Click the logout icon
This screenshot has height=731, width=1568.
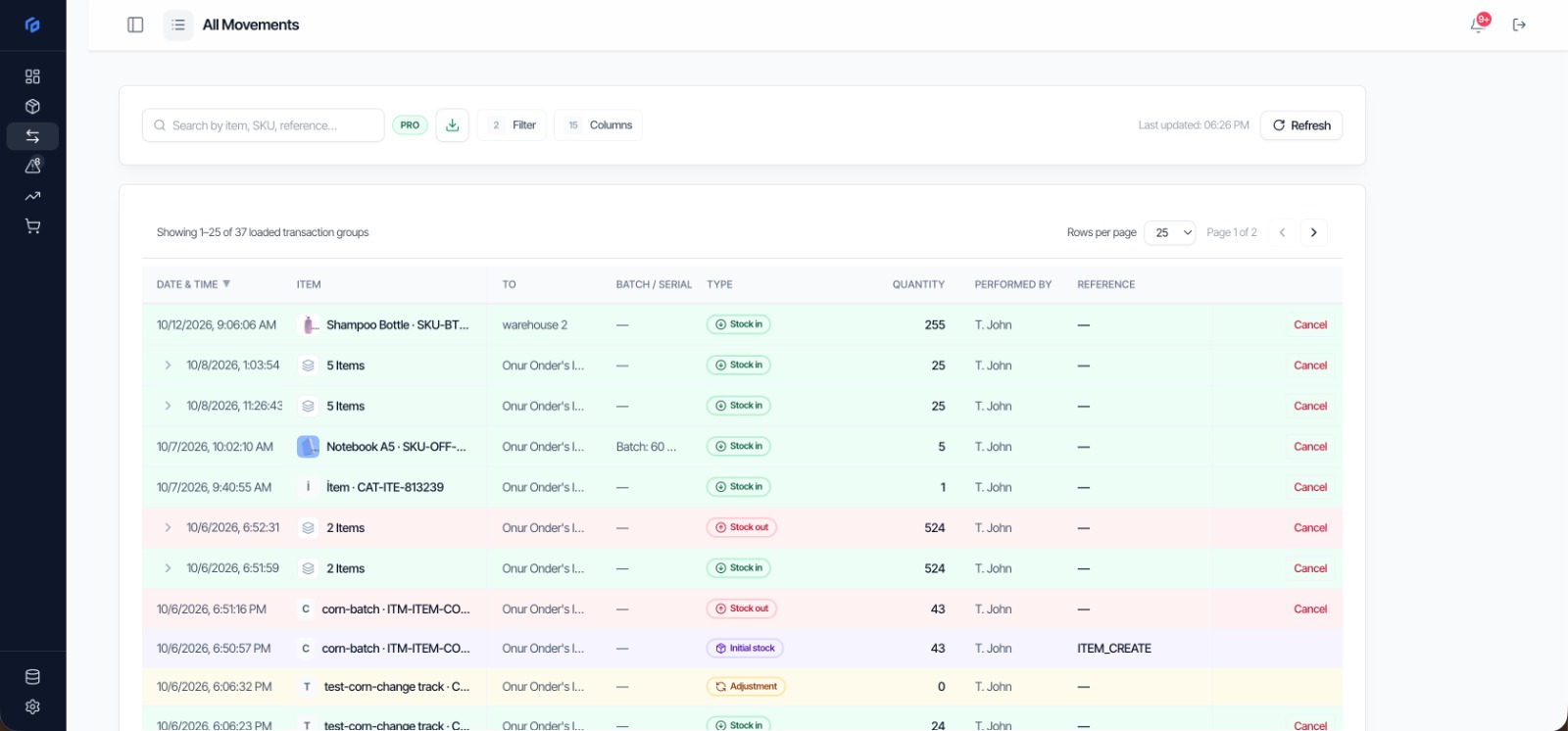[1519, 24]
